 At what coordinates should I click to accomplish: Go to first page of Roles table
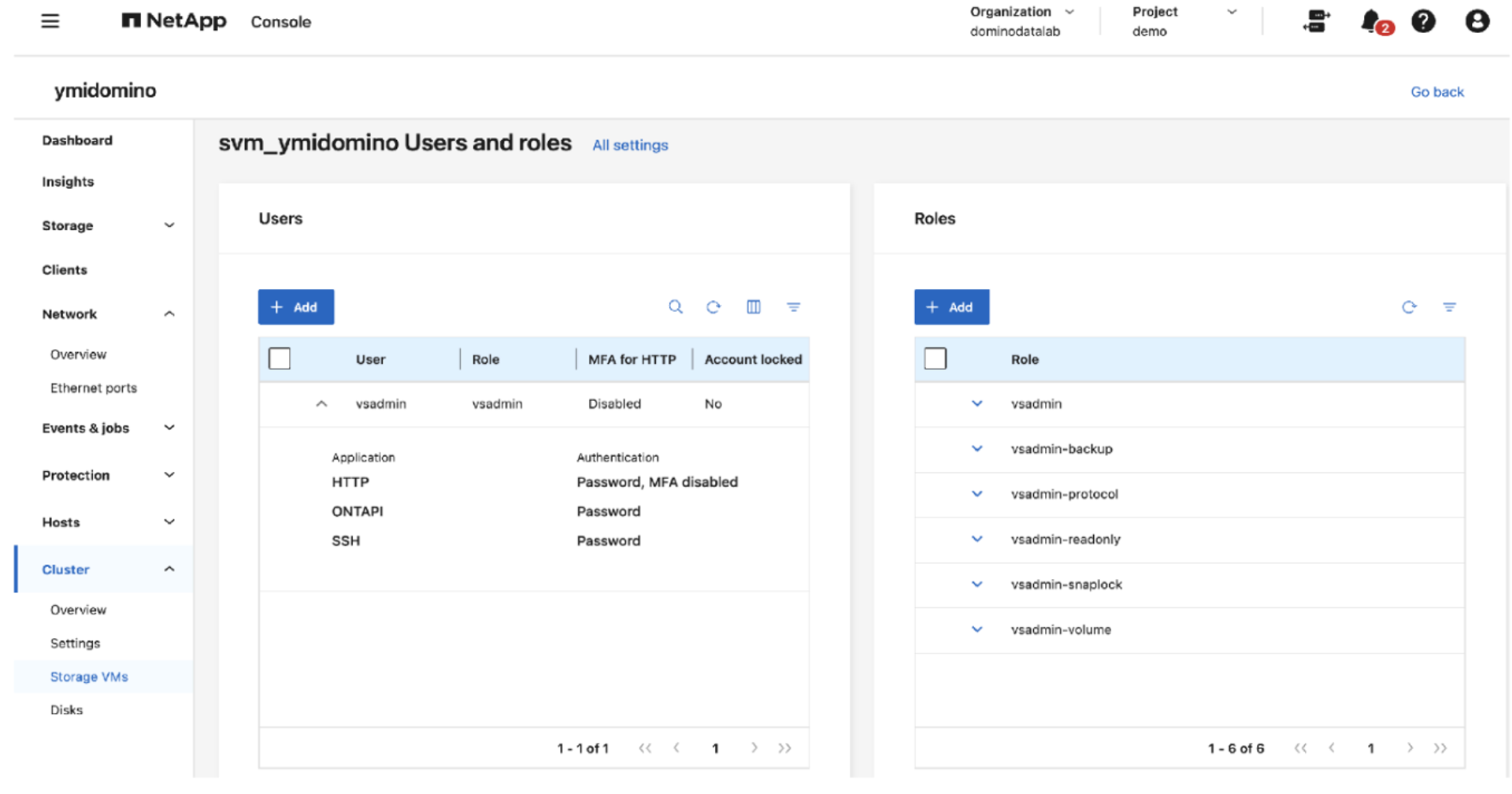point(1301,748)
